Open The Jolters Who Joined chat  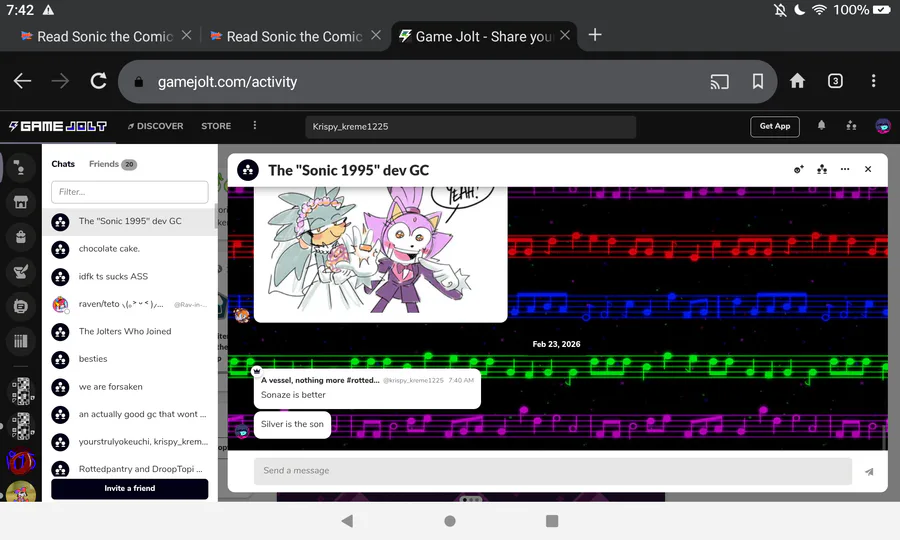130,332
